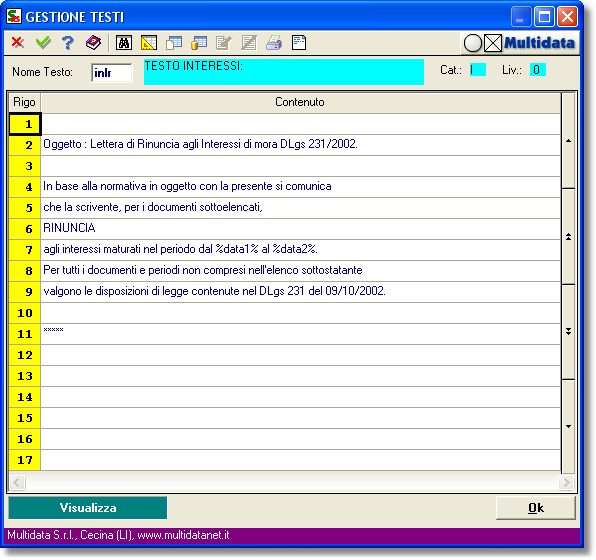Open help with blue question mark
Viewport: 596px width, 560px height.
68,43
